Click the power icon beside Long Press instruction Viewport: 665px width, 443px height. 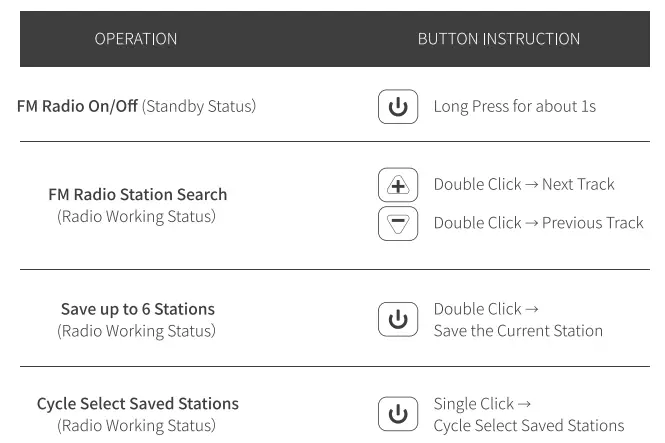tap(397, 107)
